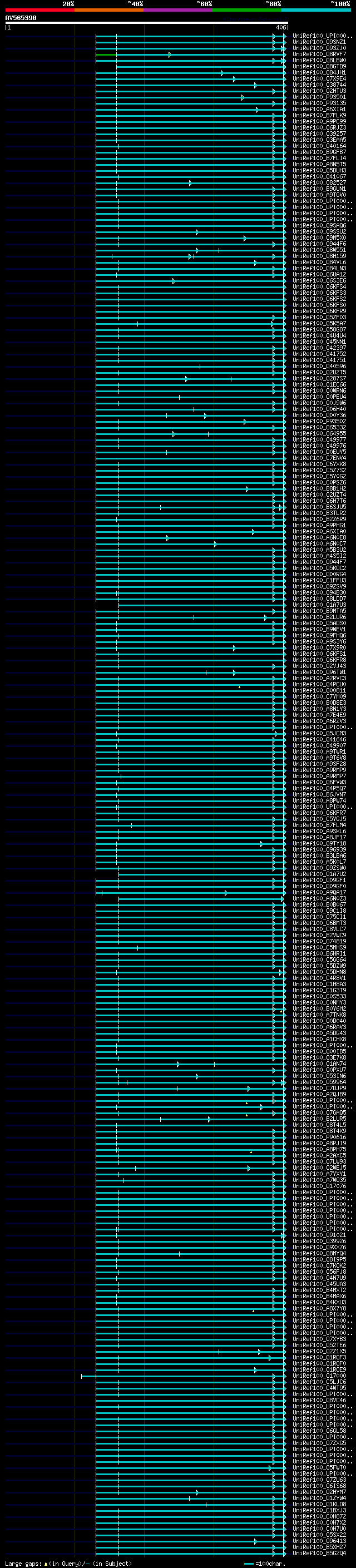Screen dimensions: 356x1568
Task: Click hit name UniRef100_A9QA17
Action: (319, 892)
